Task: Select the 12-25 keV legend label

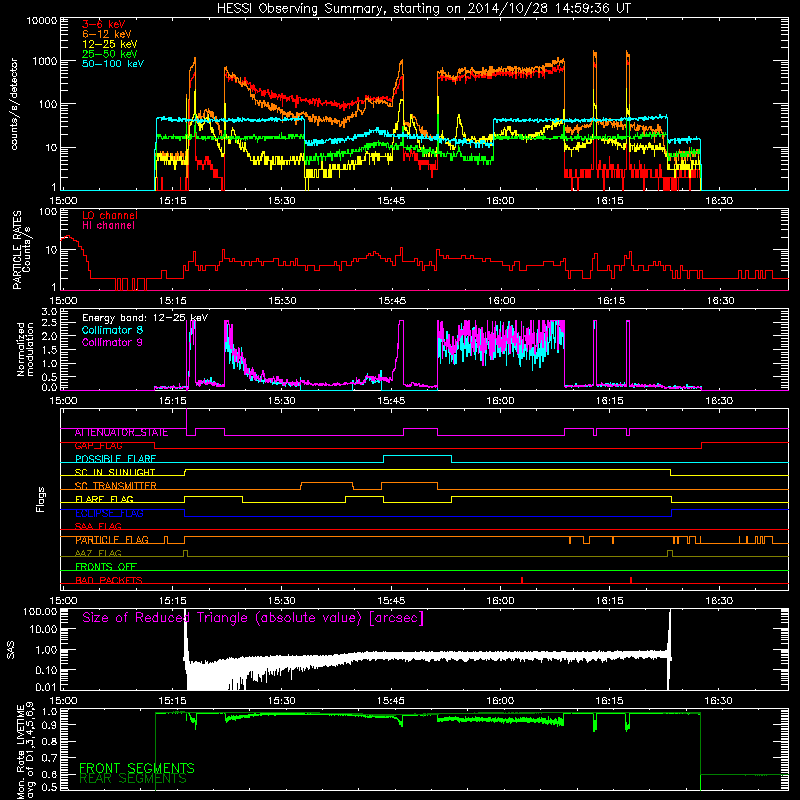Action: point(110,44)
